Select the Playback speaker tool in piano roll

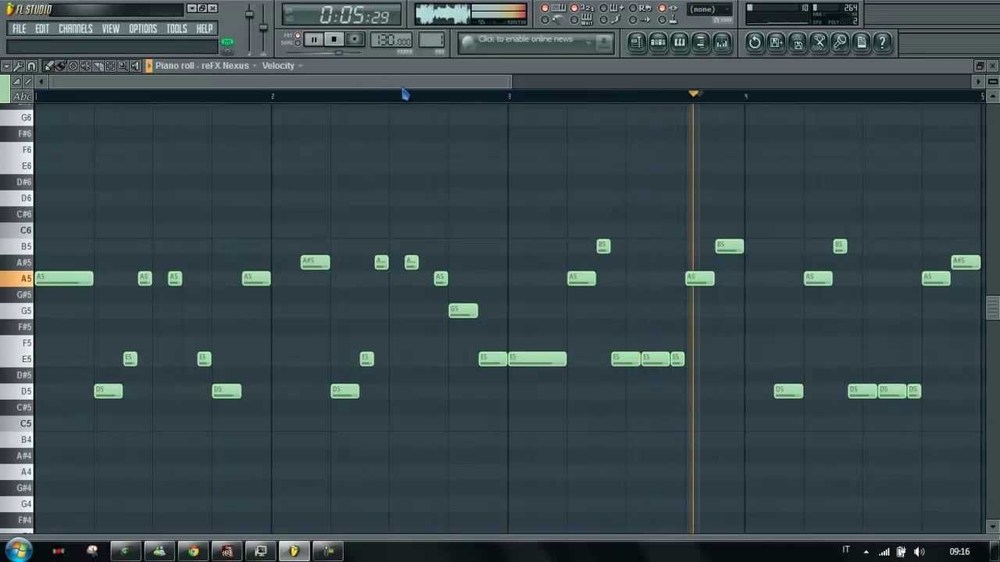[135, 66]
